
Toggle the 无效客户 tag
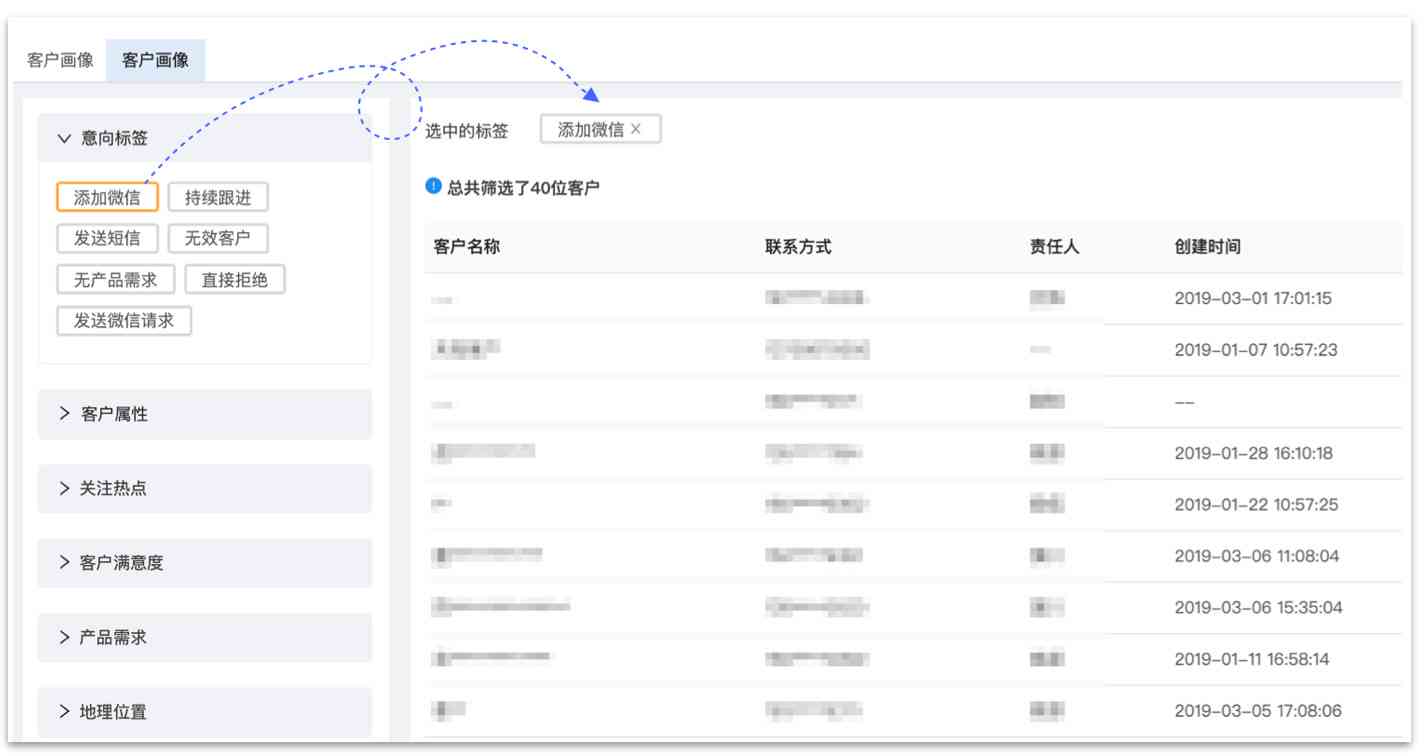click(x=218, y=239)
